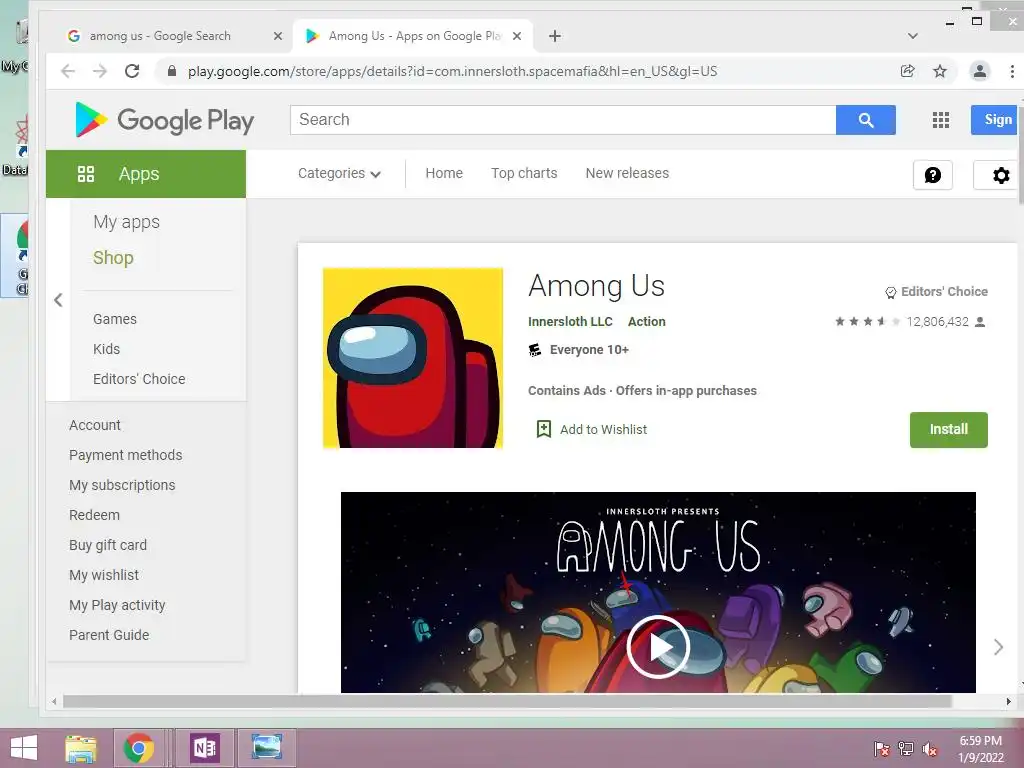Click the share page icon in address bar
The height and width of the screenshot is (768, 1024).
click(x=908, y=71)
